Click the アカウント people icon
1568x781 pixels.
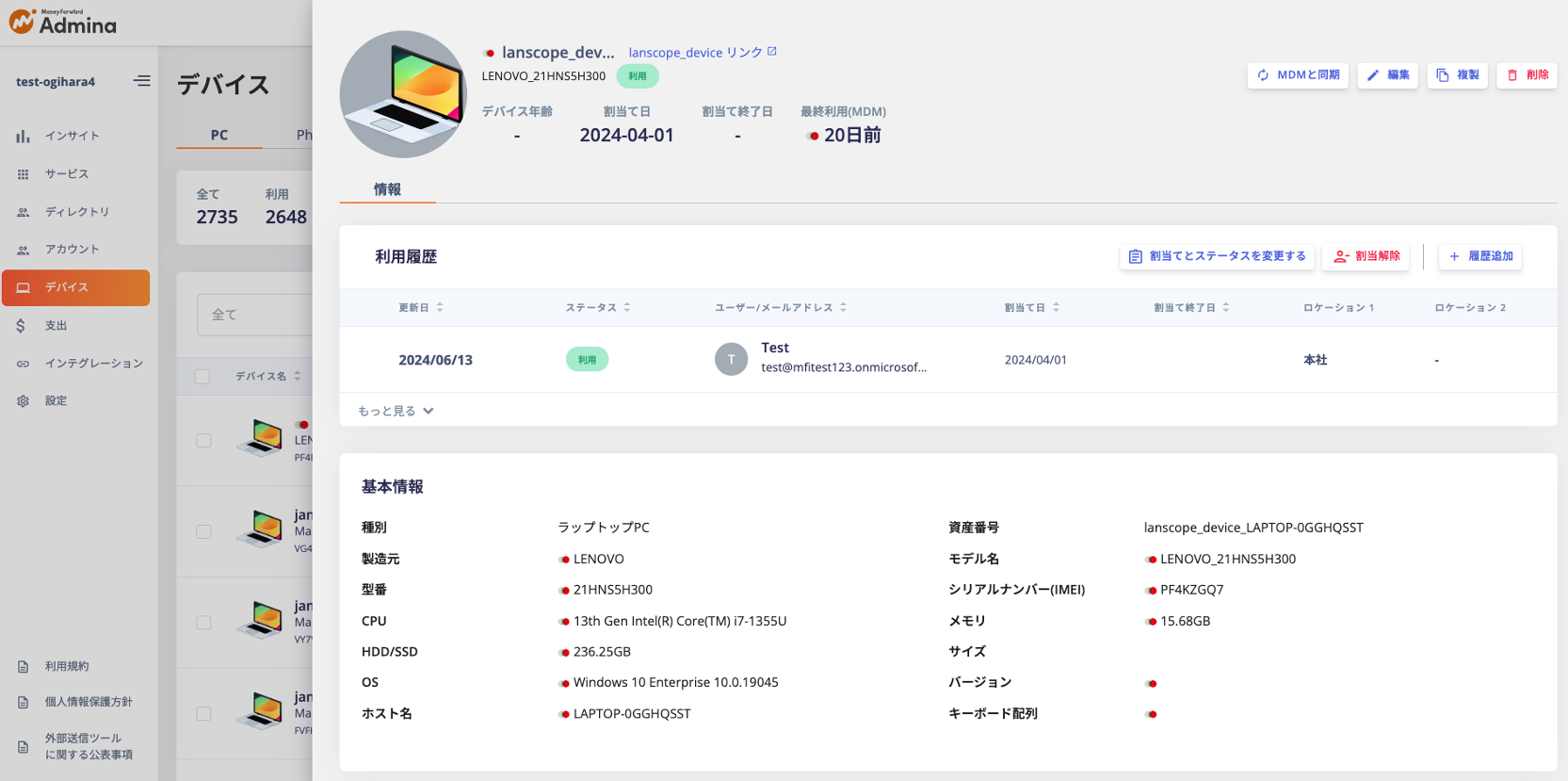23,250
